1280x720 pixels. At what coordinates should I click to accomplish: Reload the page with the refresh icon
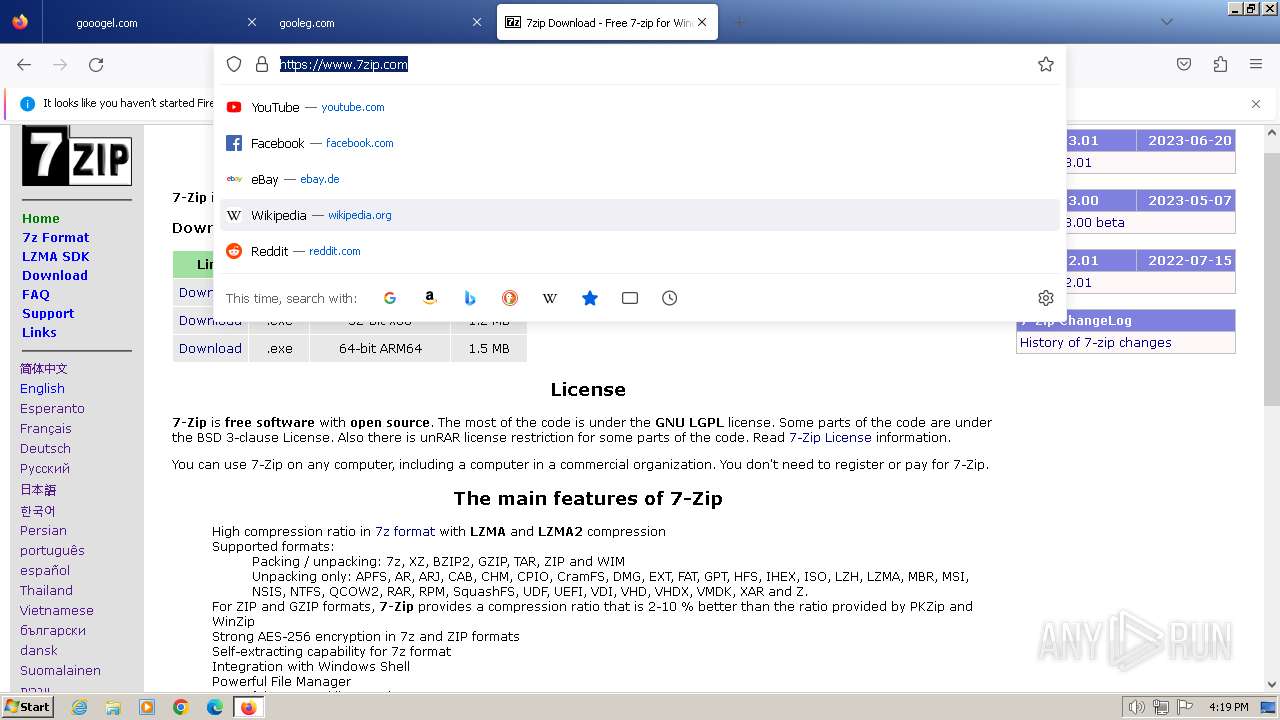(x=96, y=64)
